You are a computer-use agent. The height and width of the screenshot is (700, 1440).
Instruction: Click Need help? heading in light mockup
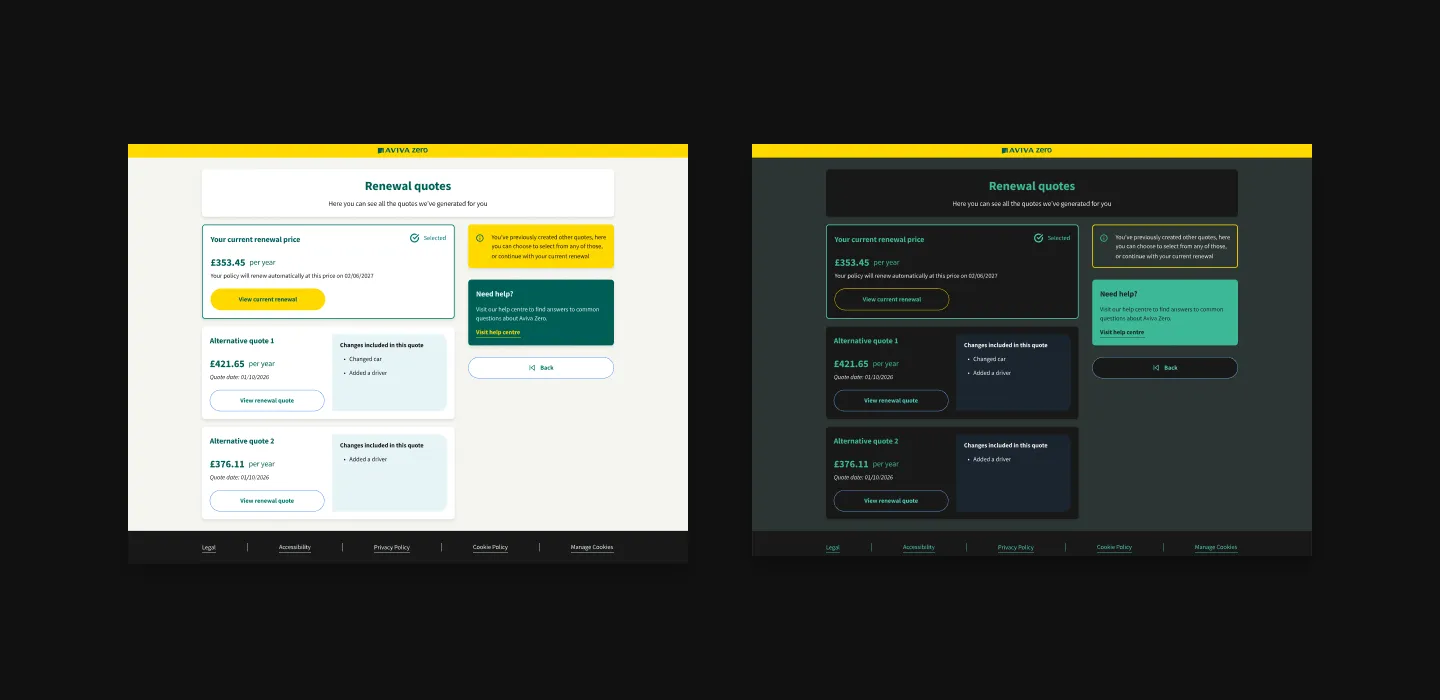pos(494,295)
